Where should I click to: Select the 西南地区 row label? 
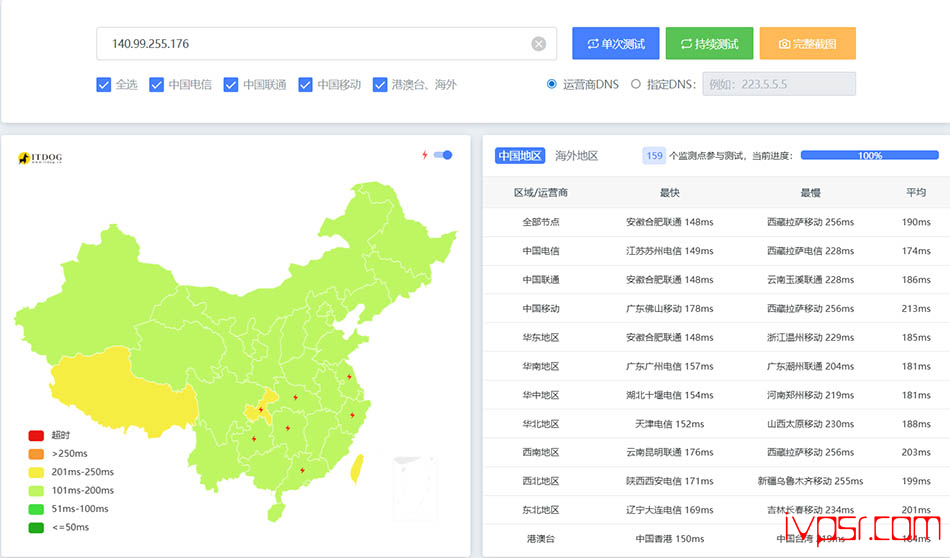(540, 452)
